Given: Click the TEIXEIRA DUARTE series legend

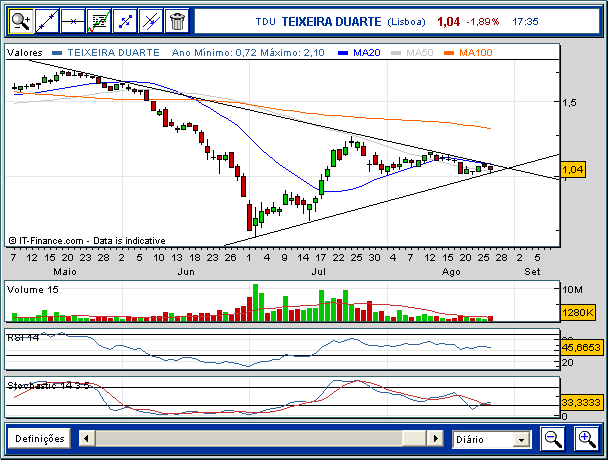Looking at the screenshot, I should (114, 53).
